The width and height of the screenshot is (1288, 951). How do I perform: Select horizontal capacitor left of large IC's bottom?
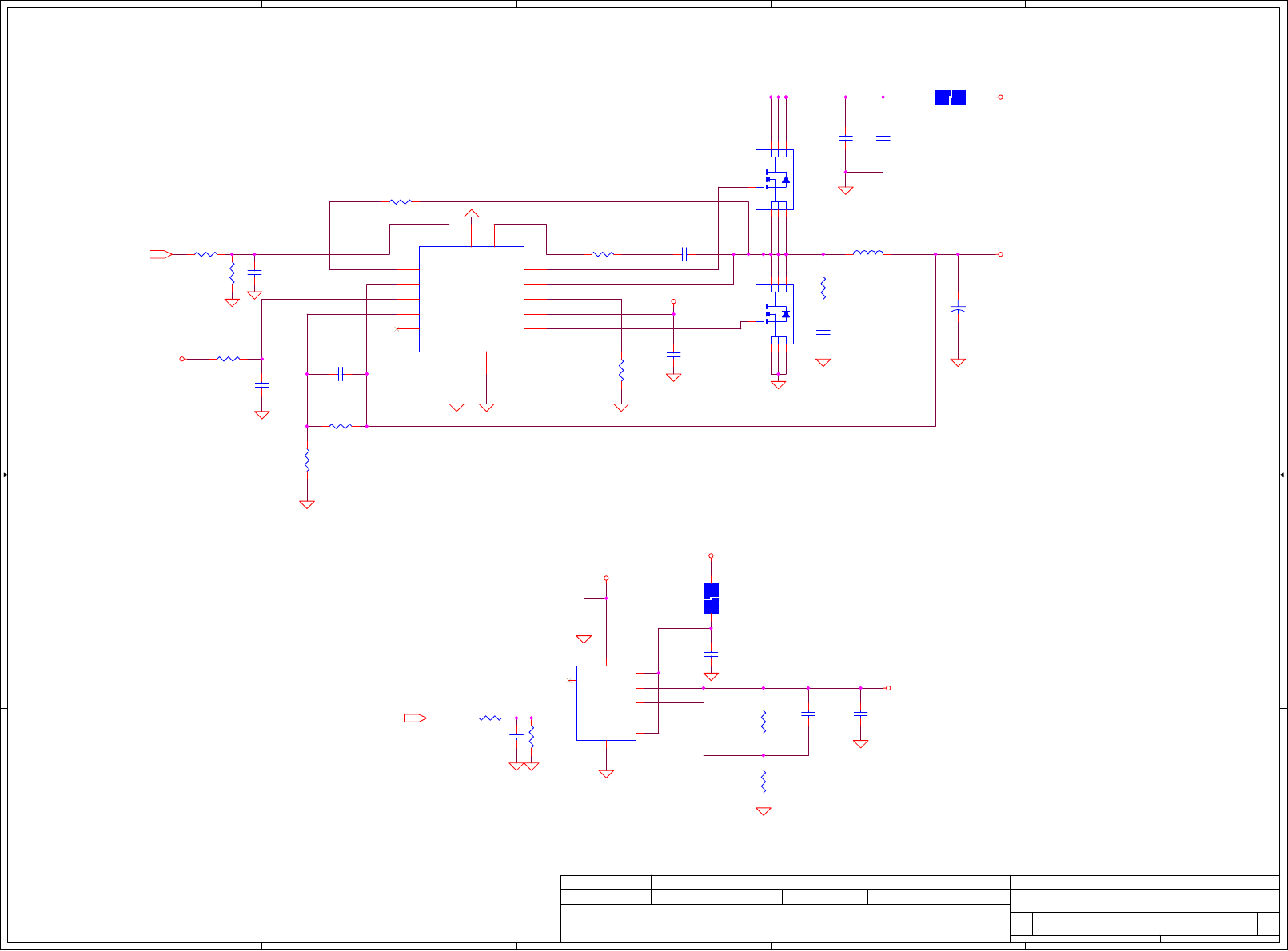click(341, 374)
